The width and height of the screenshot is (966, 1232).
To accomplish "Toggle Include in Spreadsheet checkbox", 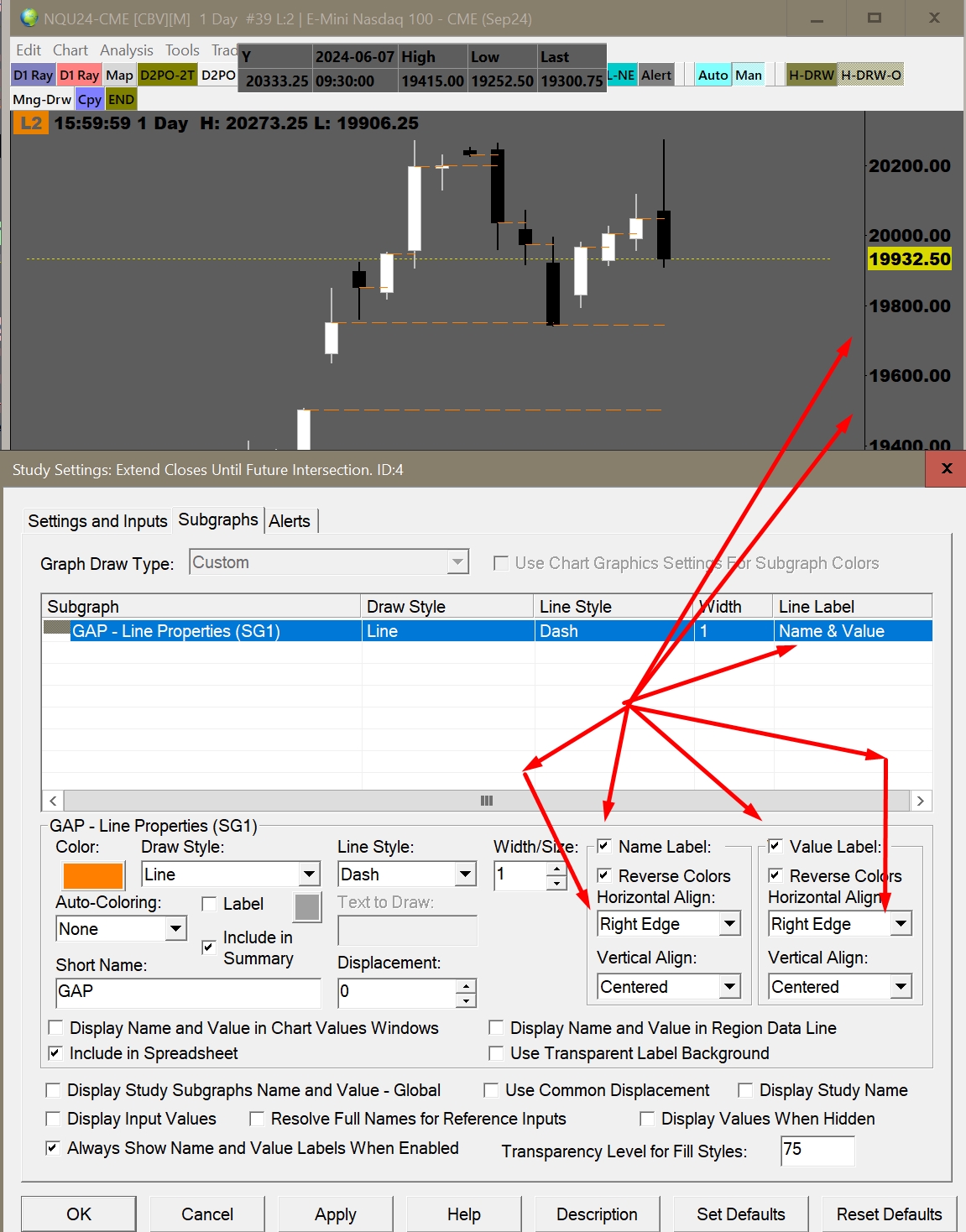I will pos(56,1053).
